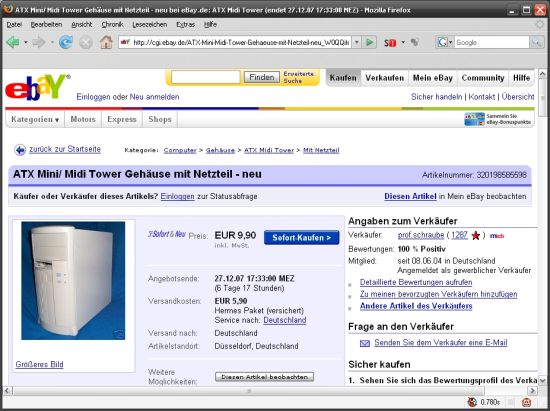550x411 pixels.
Task: Click the envelope icon next to E-Mail link
Action: point(365,343)
